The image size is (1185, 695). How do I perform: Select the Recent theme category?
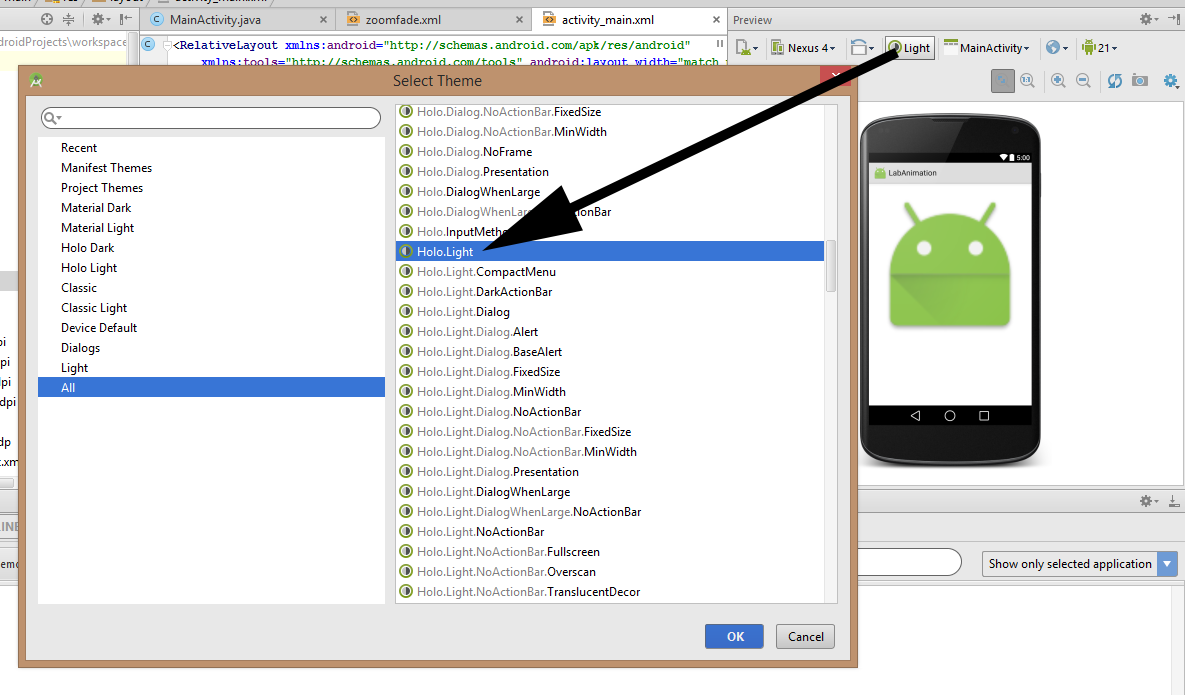(x=211, y=147)
